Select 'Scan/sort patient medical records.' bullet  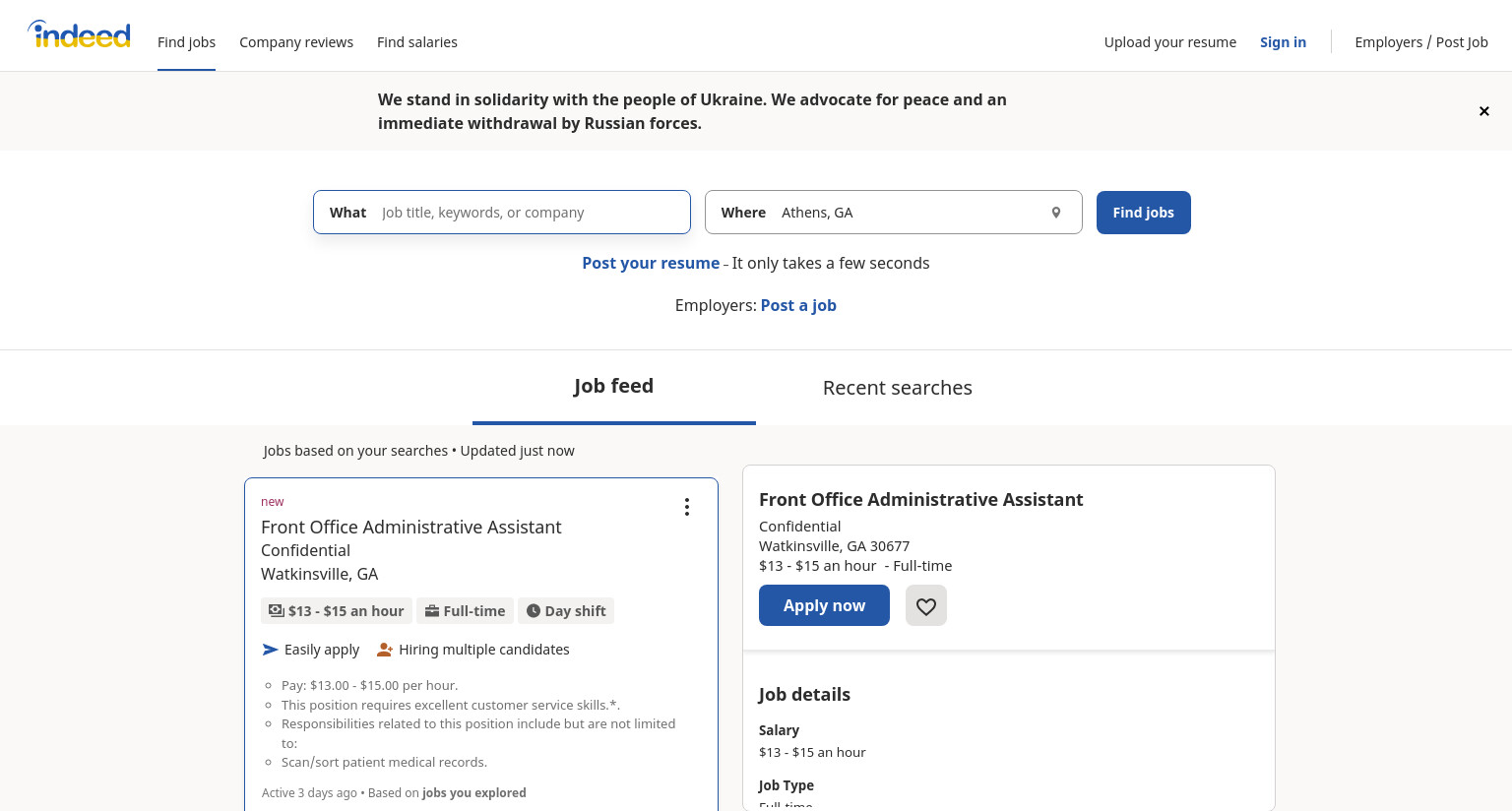coord(384,763)
